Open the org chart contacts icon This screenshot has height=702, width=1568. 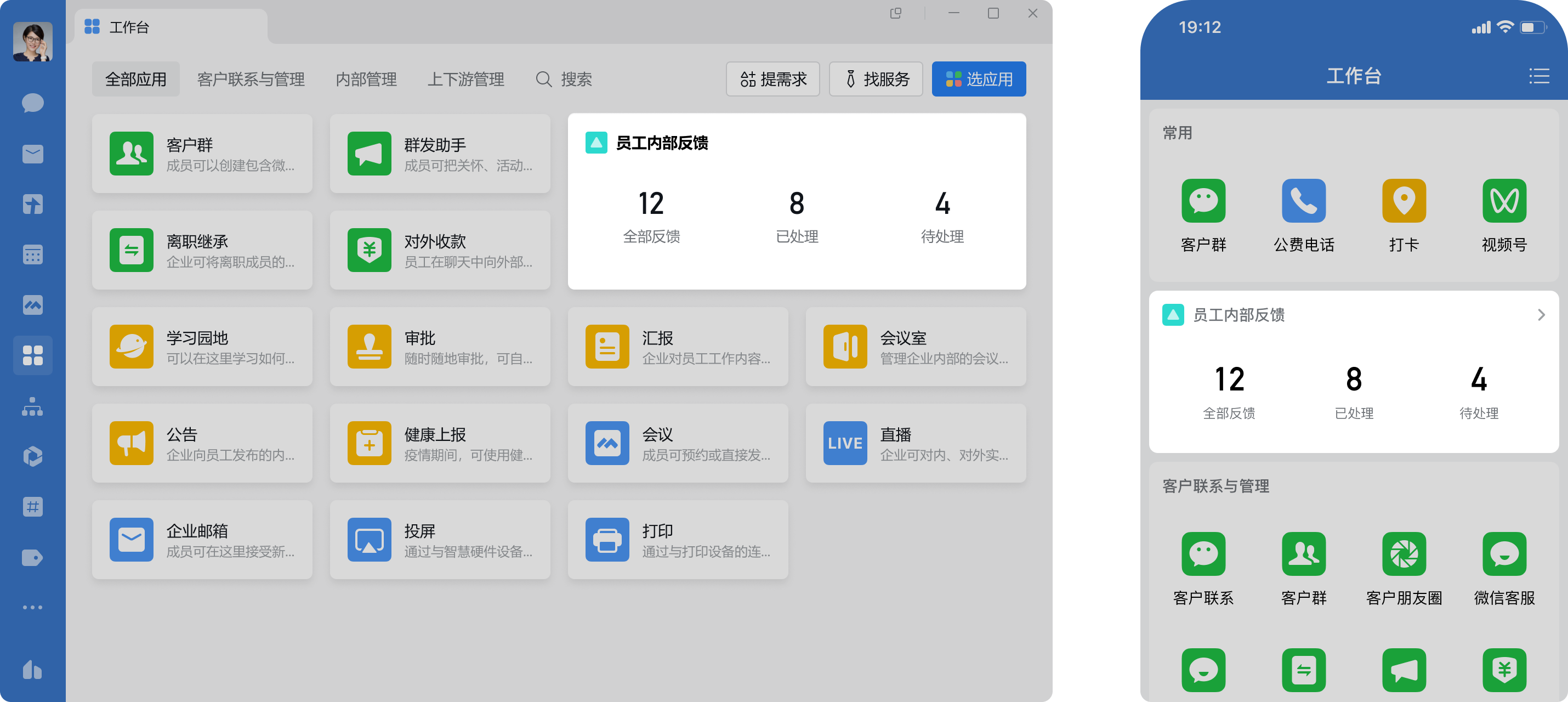(x=32, y=406)
